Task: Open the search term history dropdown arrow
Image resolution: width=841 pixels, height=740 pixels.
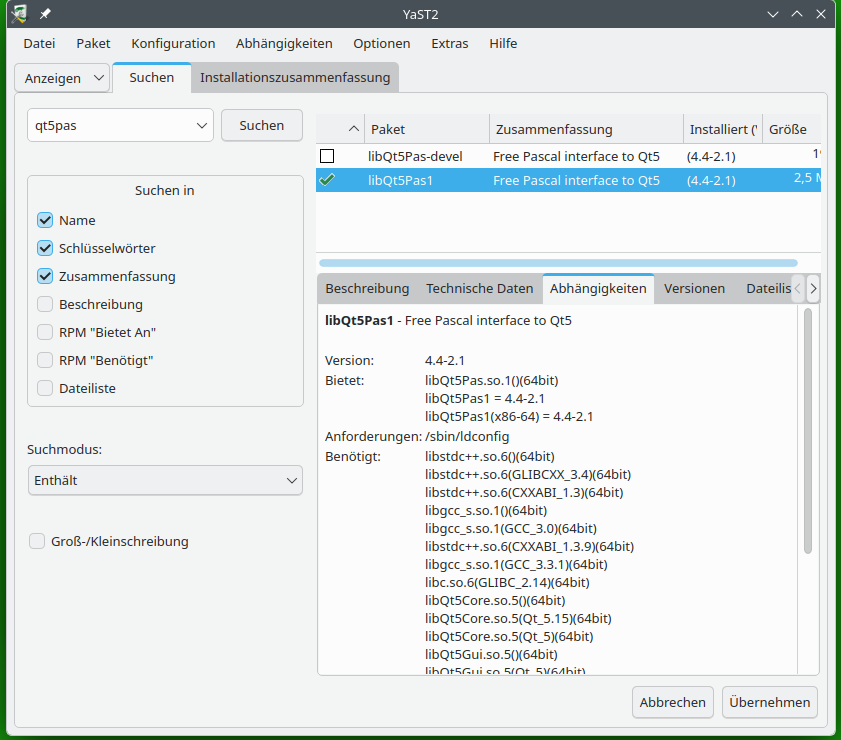Action: [202, 125]
